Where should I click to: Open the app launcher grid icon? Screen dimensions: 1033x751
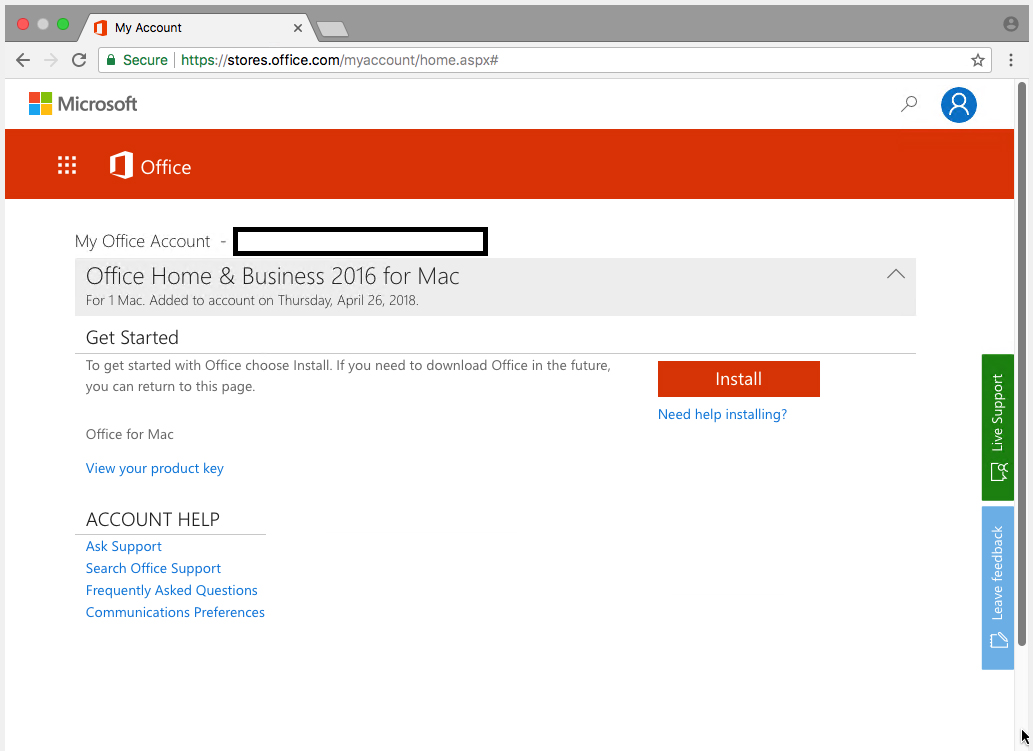(67, 166)
